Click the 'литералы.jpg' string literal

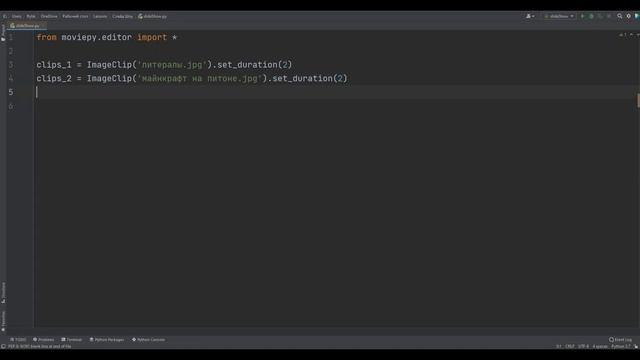[x=172, y=65]
